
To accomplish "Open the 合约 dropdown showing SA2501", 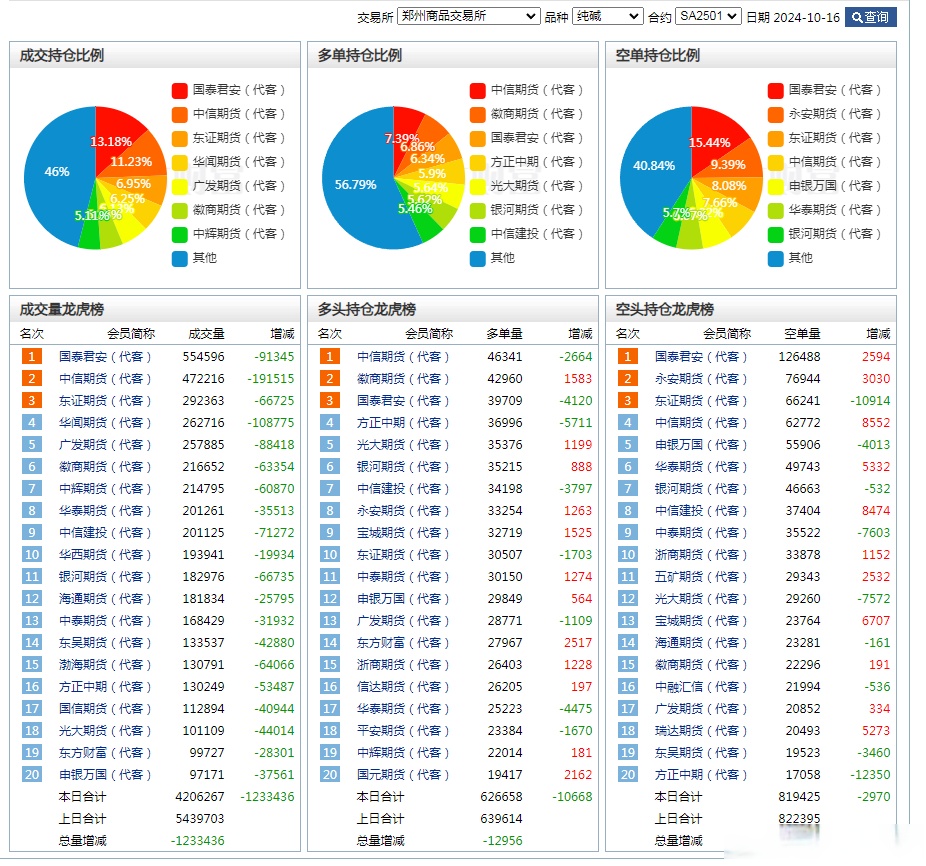I will click(x=708, y=17).
